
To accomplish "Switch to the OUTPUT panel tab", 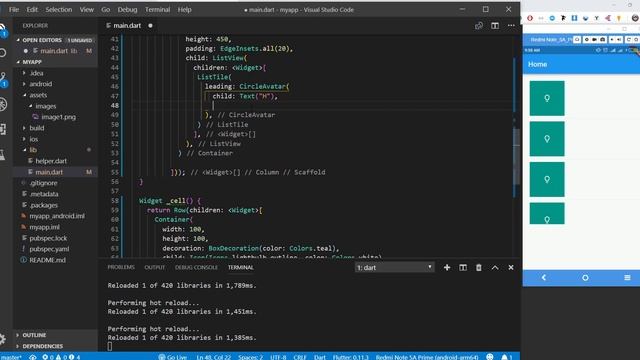I will click(x=155, y=267).
